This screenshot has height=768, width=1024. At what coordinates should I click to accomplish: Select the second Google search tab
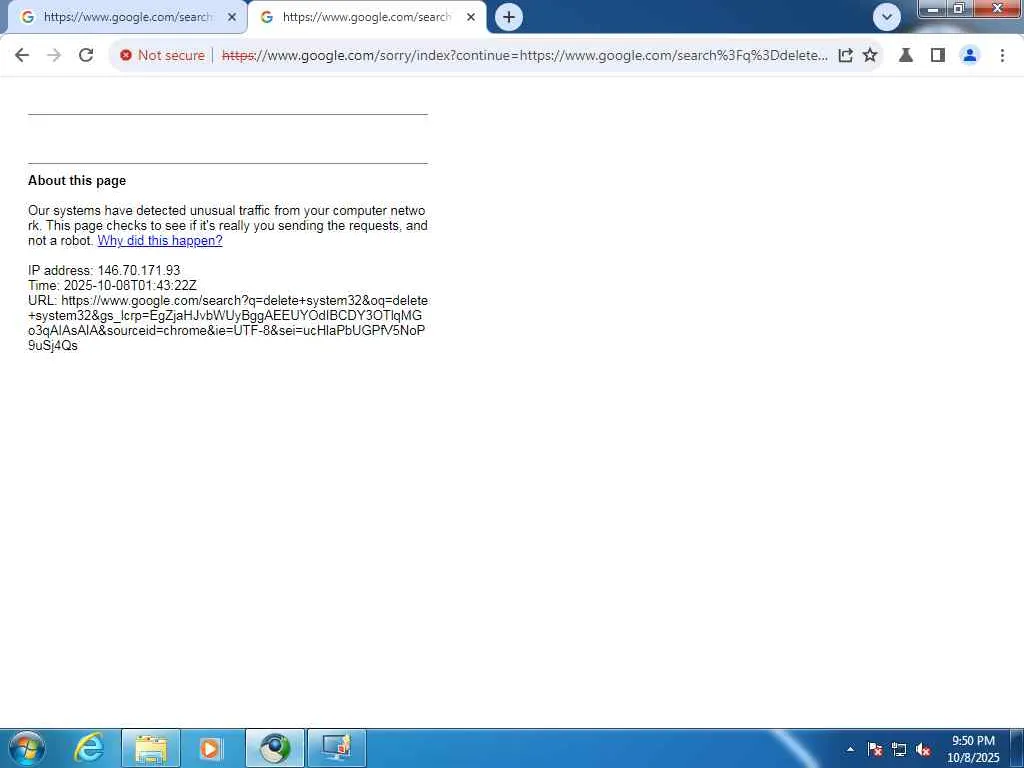click(366, 17)
